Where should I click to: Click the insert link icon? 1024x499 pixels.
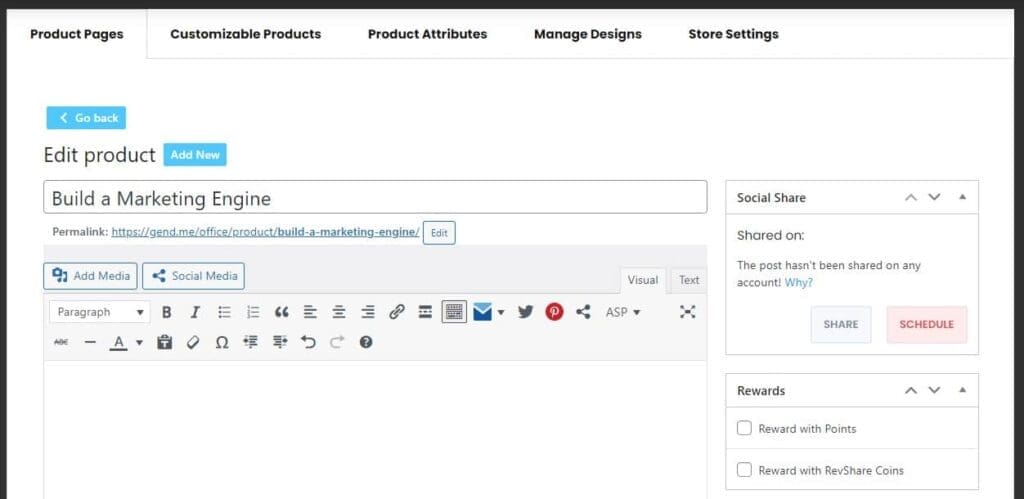click(396, 312)
